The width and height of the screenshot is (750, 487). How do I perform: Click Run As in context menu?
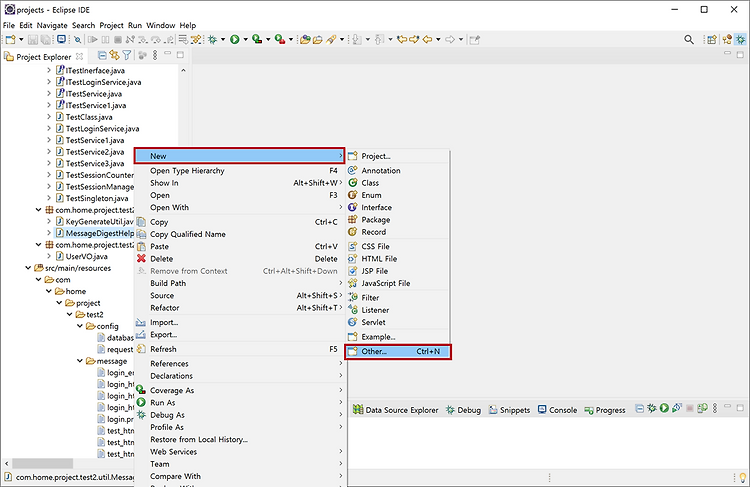click(x=239, y=403)
